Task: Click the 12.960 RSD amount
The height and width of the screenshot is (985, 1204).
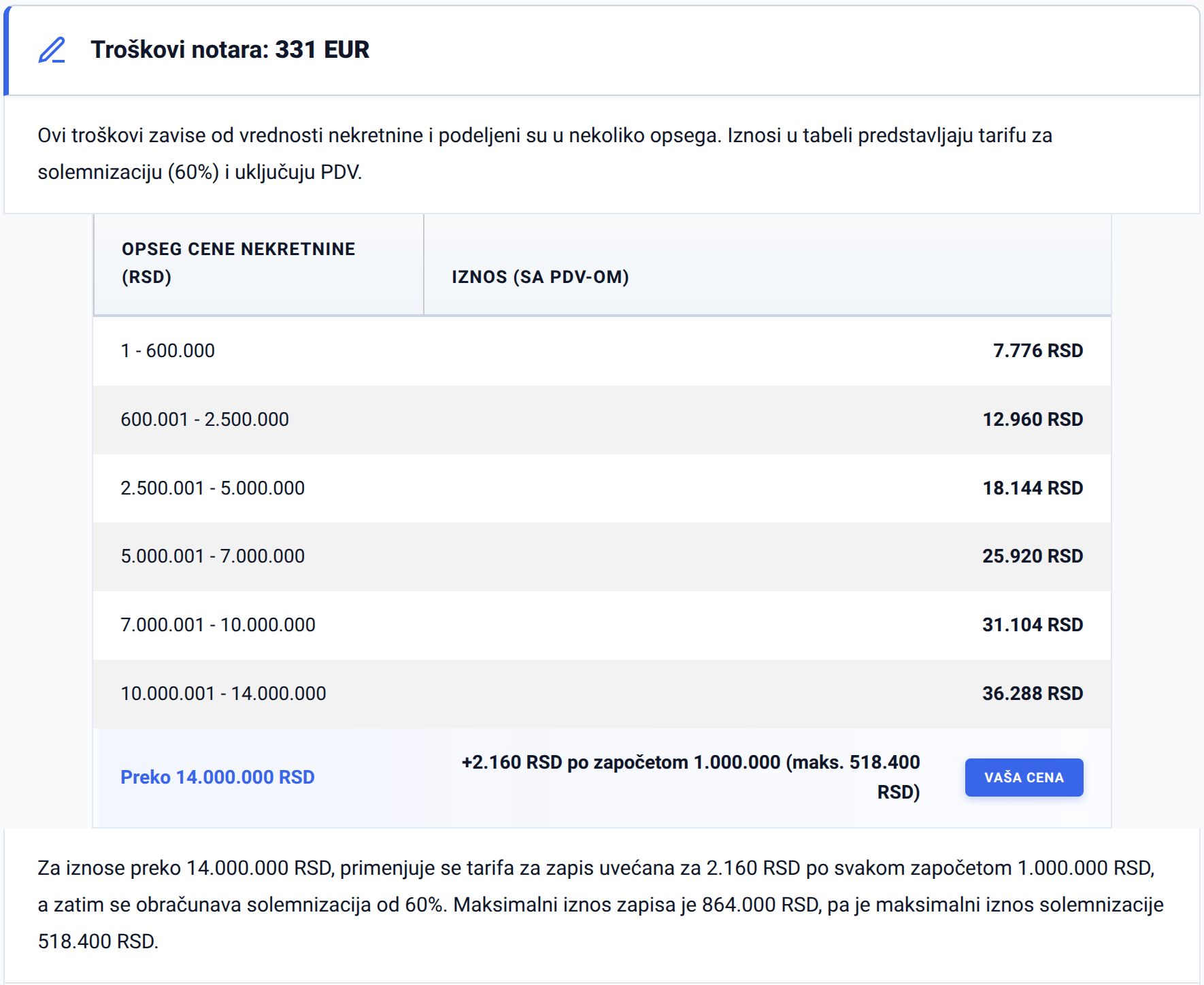Action: coord(1033,420)
